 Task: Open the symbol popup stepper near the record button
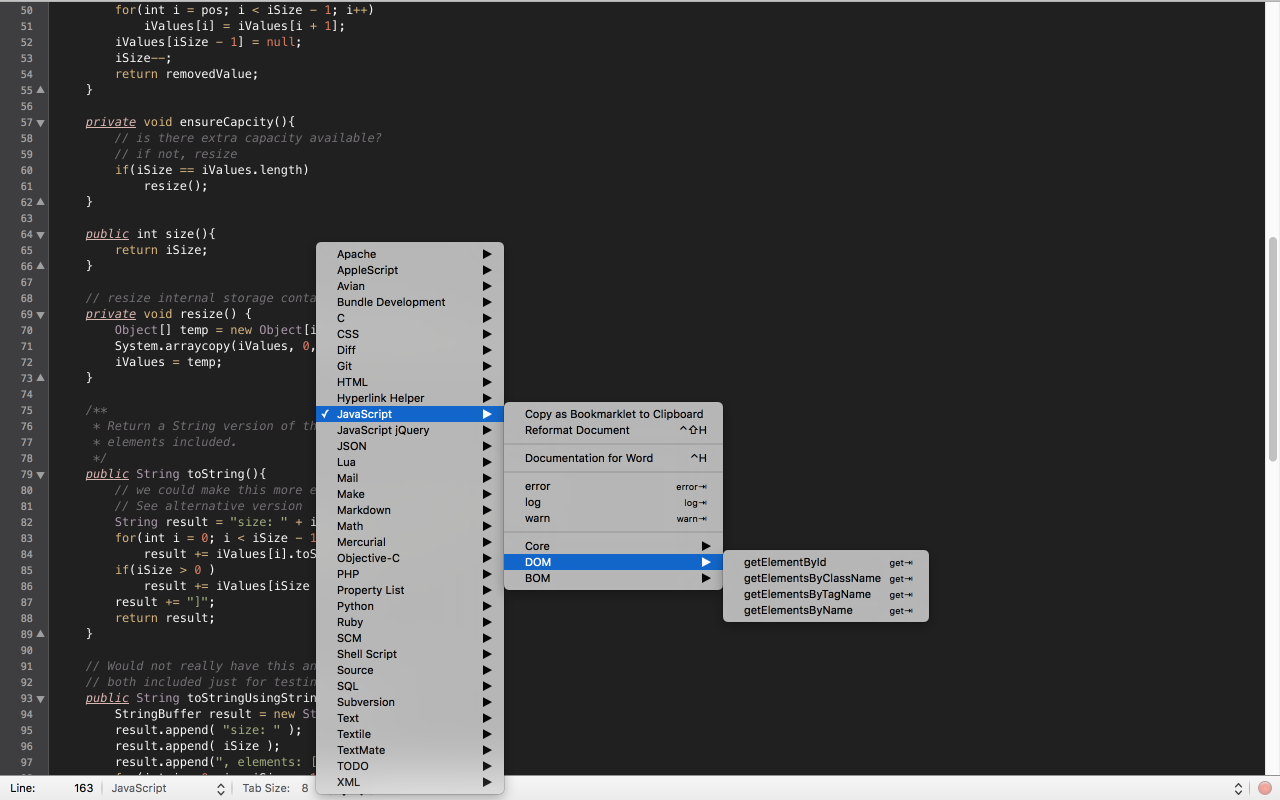pos(1238,788)
